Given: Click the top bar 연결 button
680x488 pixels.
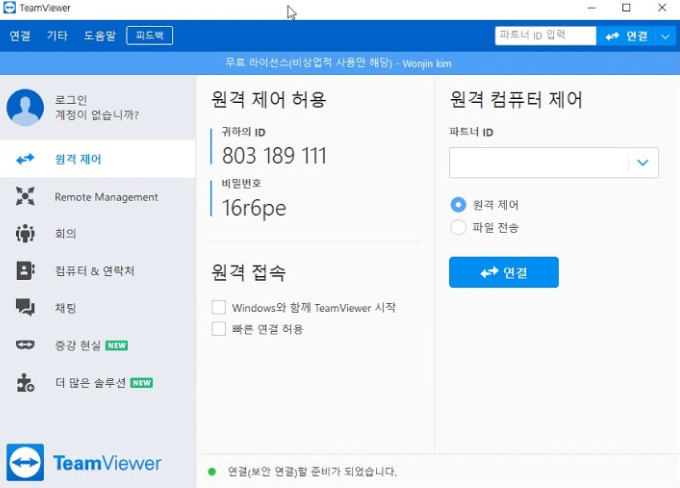Looking at the screenshot, I should pos(626,36).
